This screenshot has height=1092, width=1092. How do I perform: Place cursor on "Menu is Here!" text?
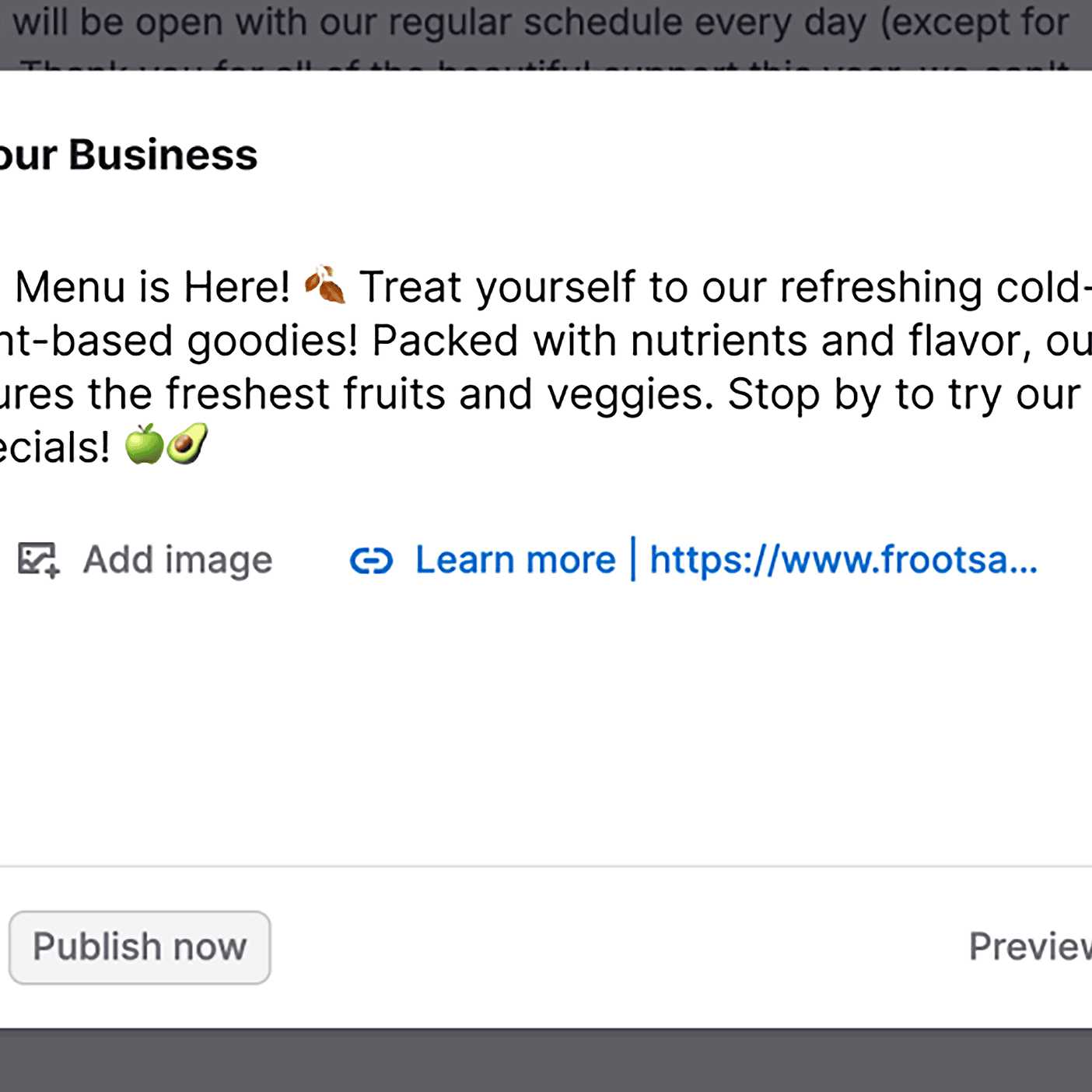152,287
